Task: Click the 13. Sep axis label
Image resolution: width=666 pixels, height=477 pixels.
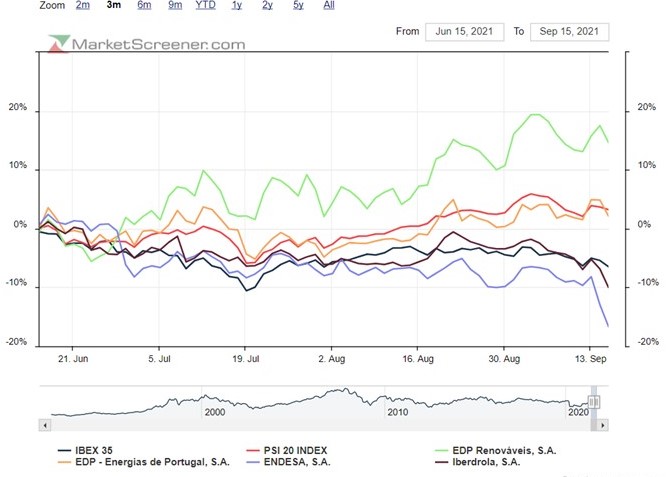Action: coord(591,359)
